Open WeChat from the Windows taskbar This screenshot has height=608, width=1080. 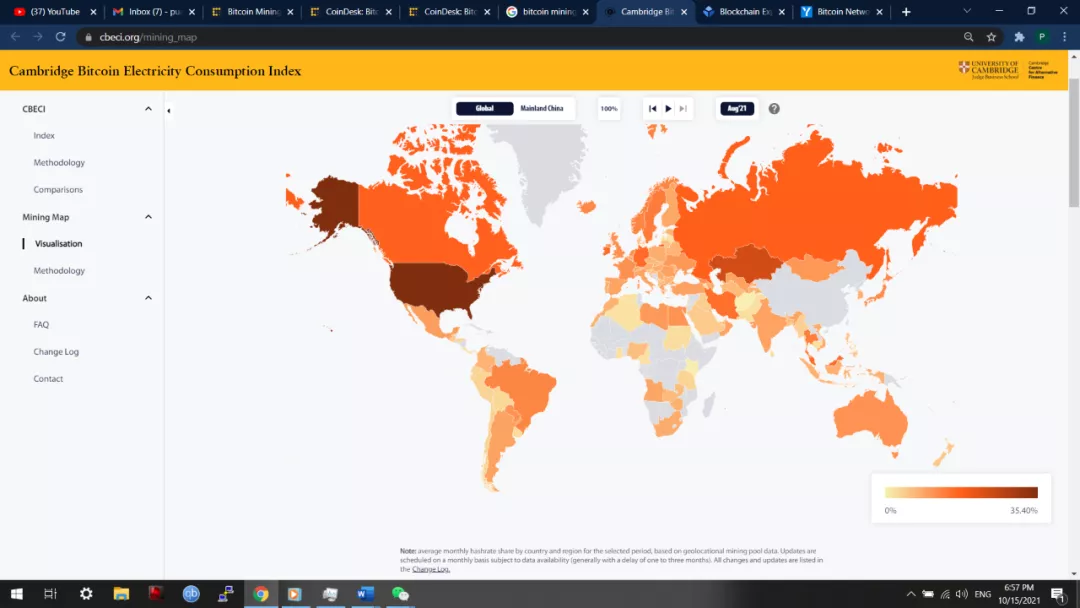click(400, 594)
